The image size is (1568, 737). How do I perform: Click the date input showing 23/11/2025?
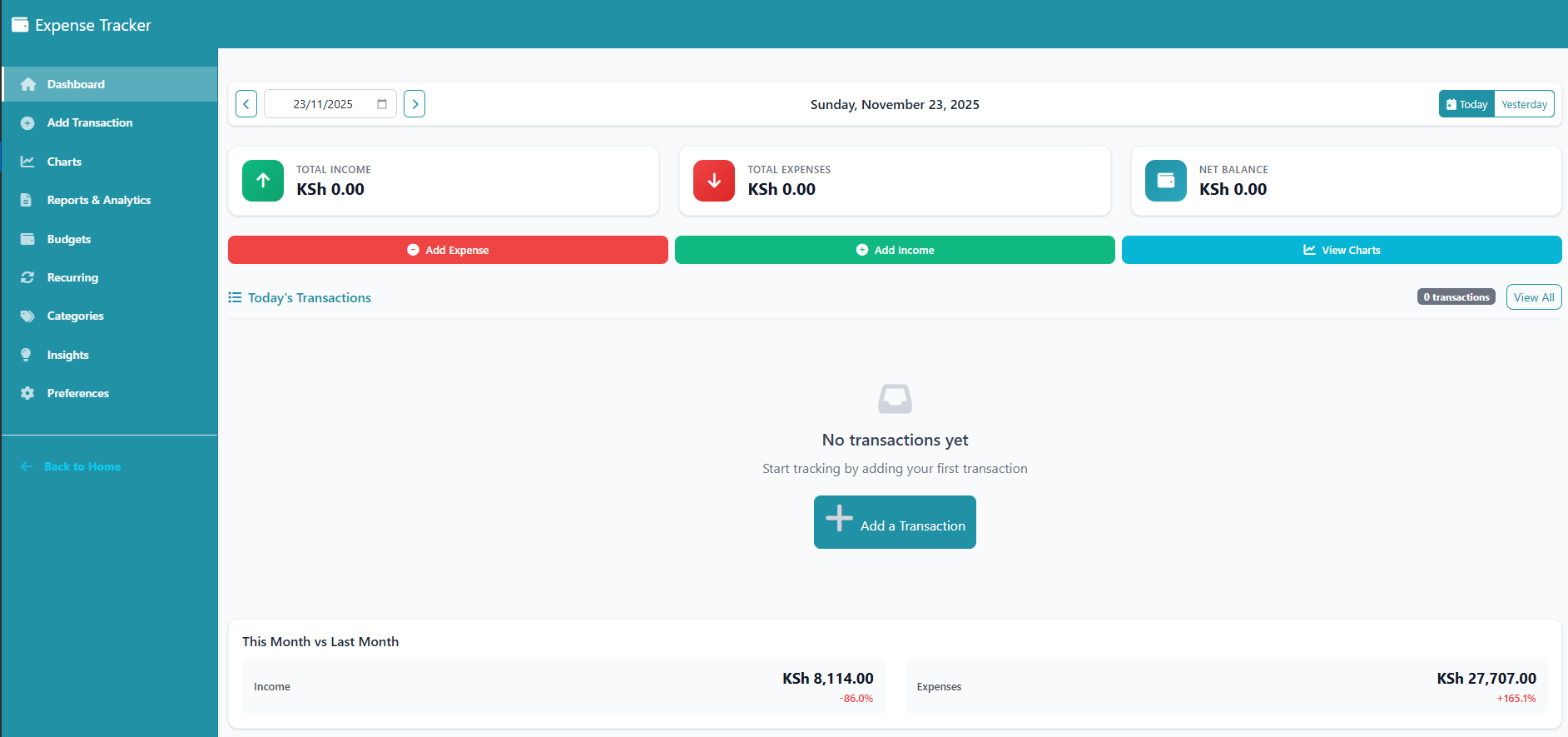click(330, 104)
